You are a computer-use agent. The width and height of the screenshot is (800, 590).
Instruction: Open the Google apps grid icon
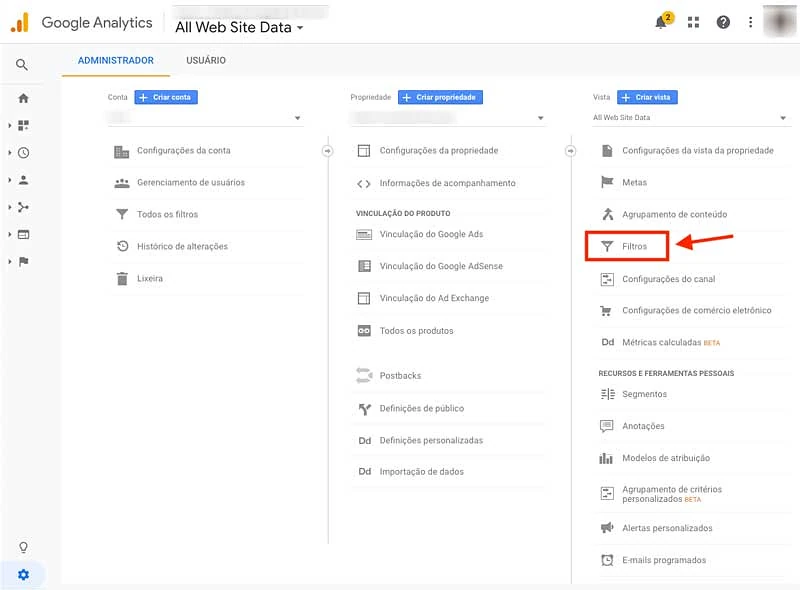[x=693, y=22]
